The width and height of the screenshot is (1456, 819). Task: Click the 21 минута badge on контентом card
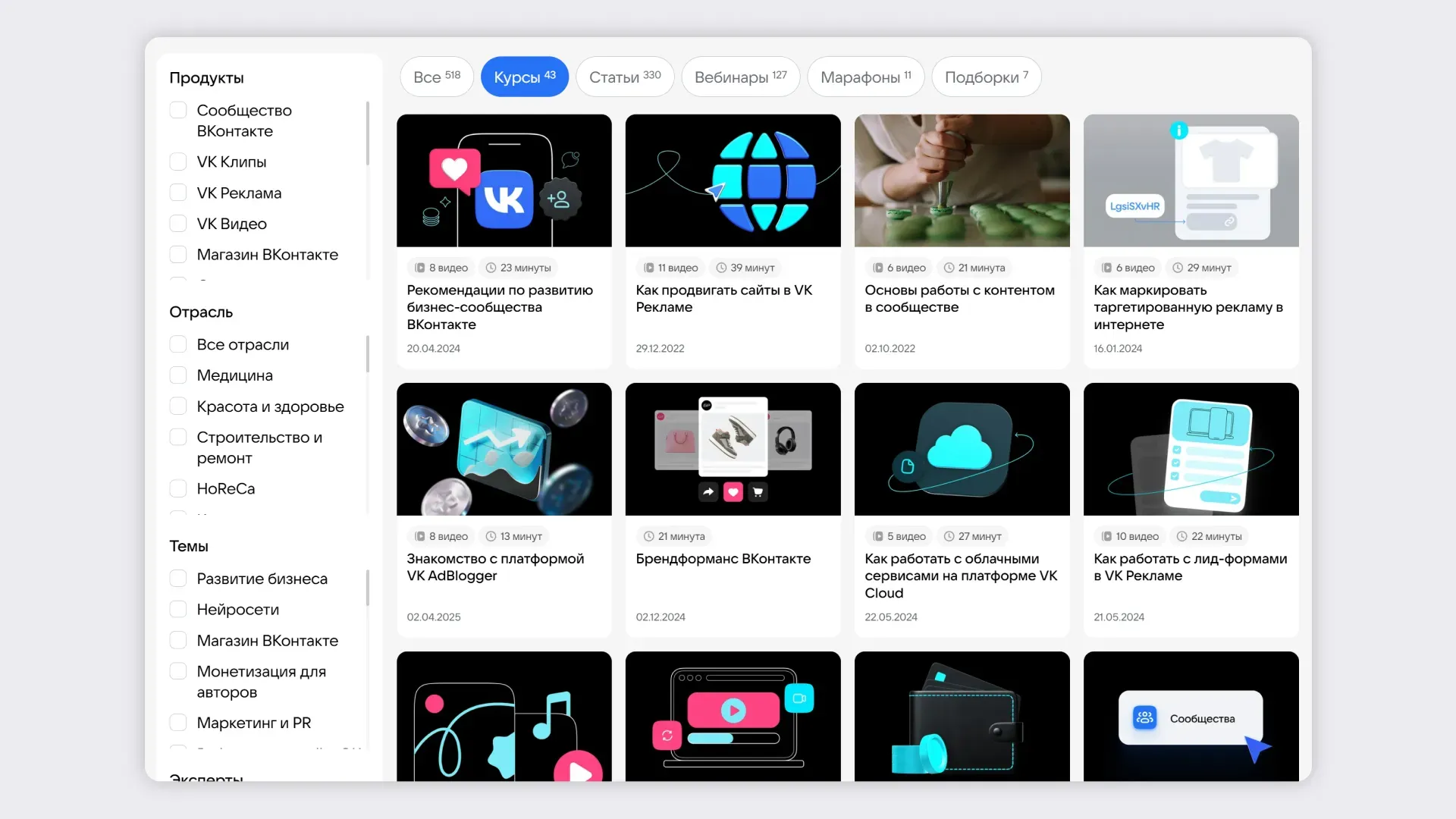tap(974, 268)
